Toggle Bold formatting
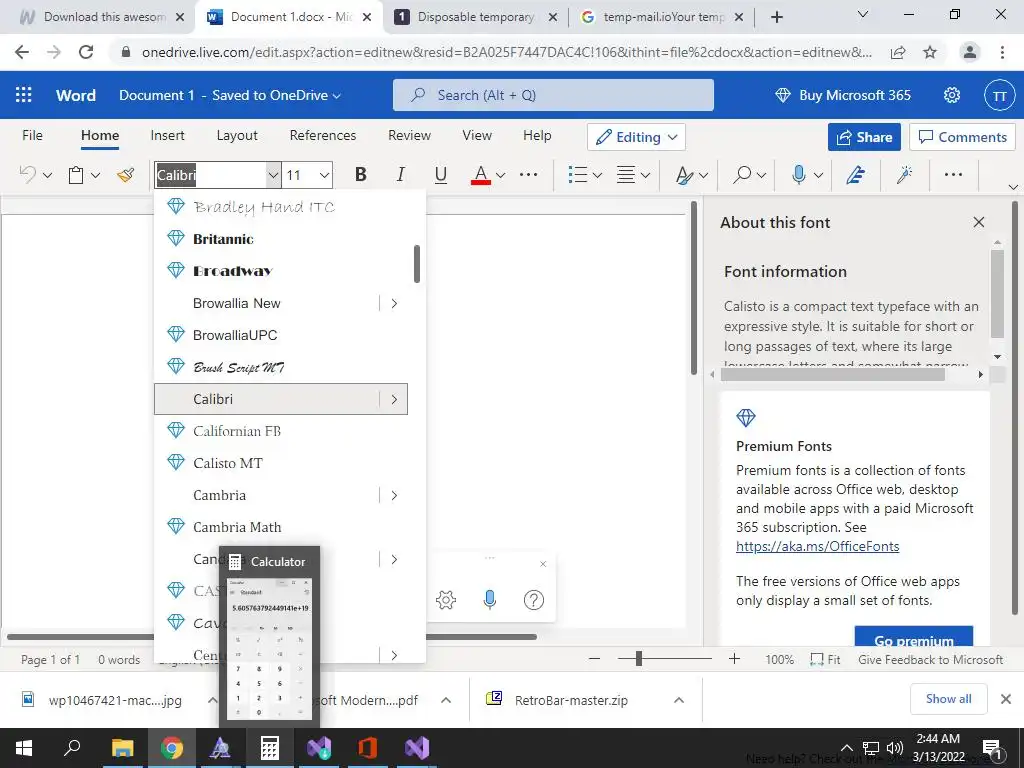This screenshot has height=768, width=1024. pos(360,174)
